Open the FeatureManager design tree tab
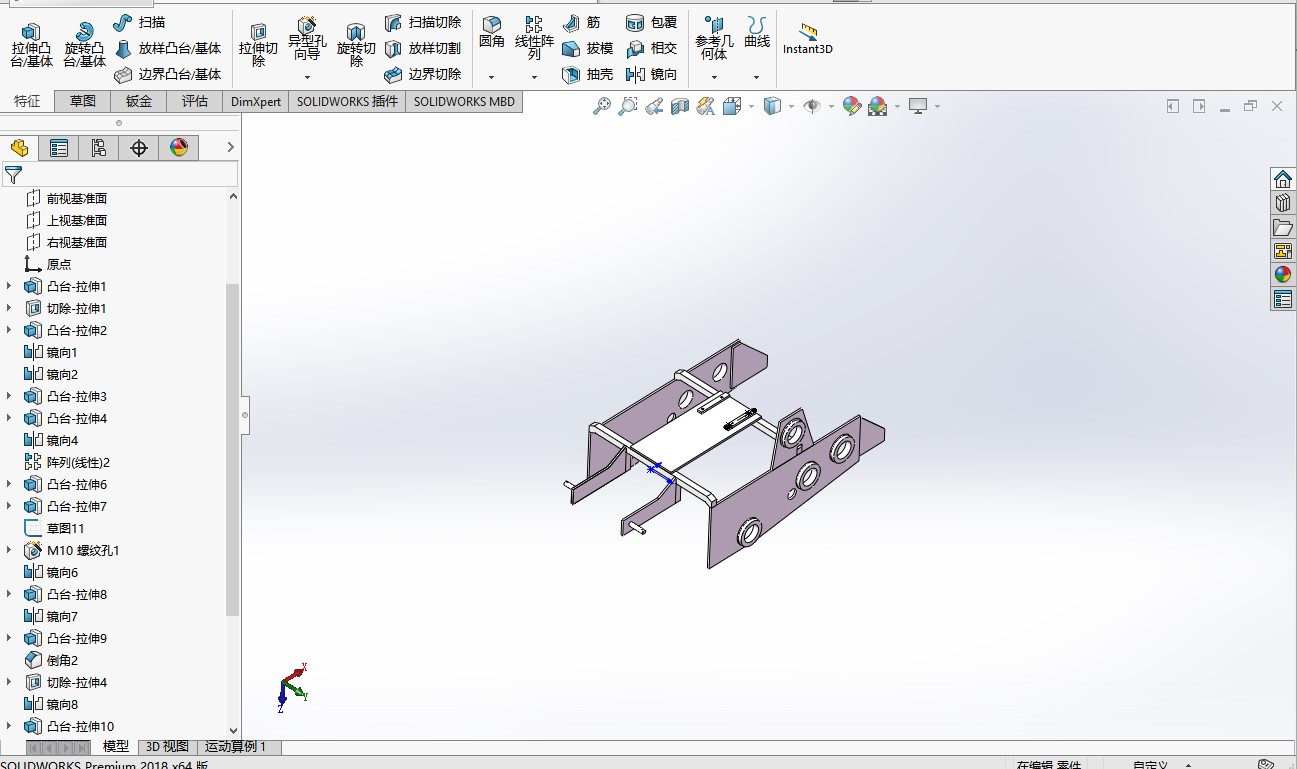This screenshot has width=1297, height=769. click(19, 148)
